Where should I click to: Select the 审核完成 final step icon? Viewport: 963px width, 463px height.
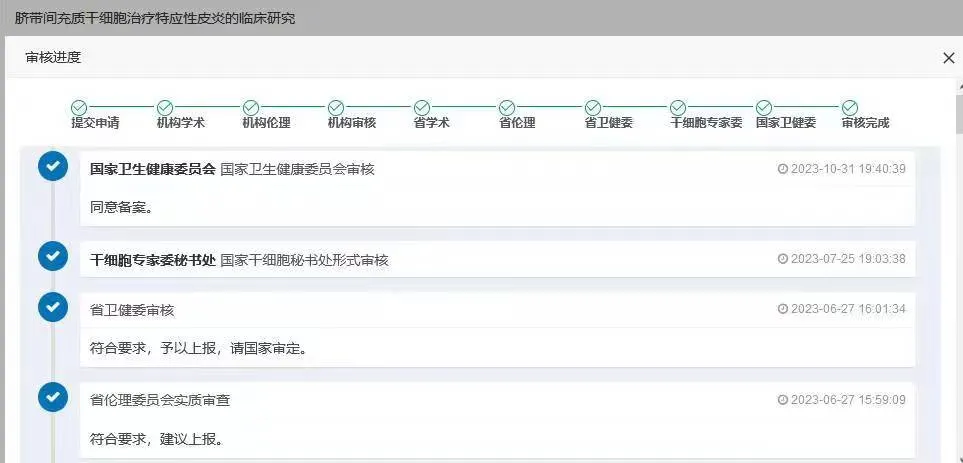[x=849, y=107]
